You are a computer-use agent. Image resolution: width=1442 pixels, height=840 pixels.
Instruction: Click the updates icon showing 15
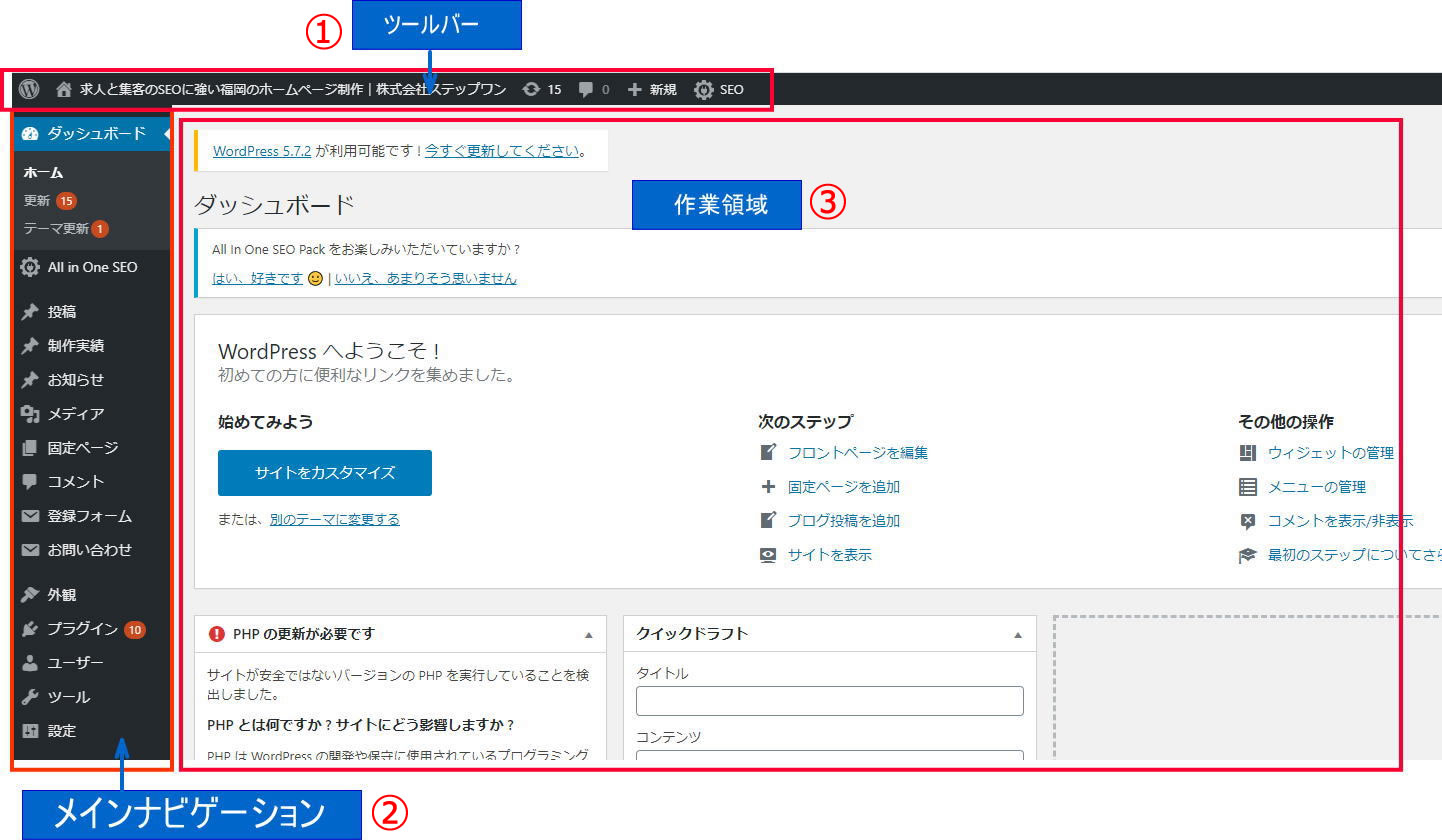click(x=531, y=89)
